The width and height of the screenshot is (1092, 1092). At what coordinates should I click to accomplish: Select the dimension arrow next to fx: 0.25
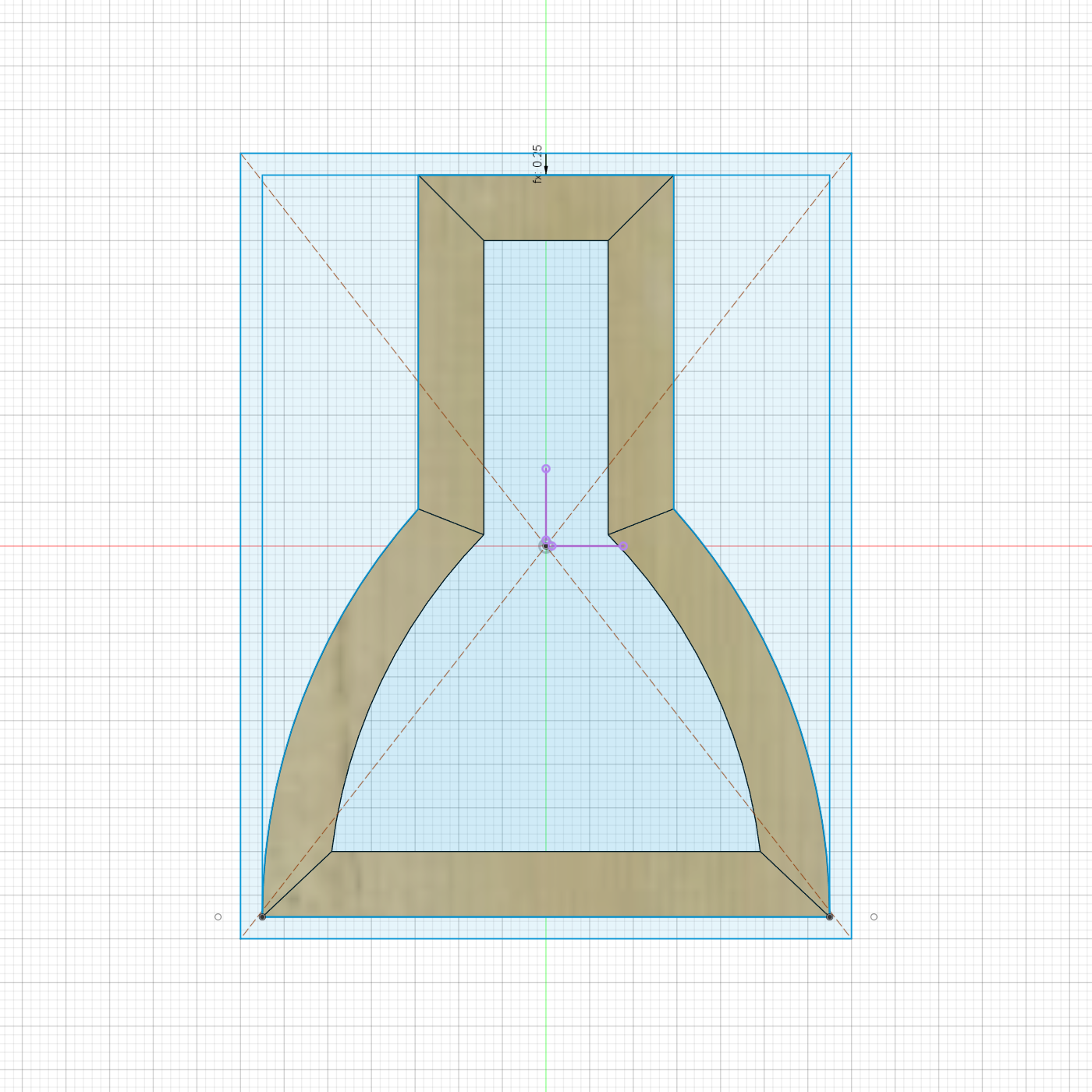tap(546, 164)
